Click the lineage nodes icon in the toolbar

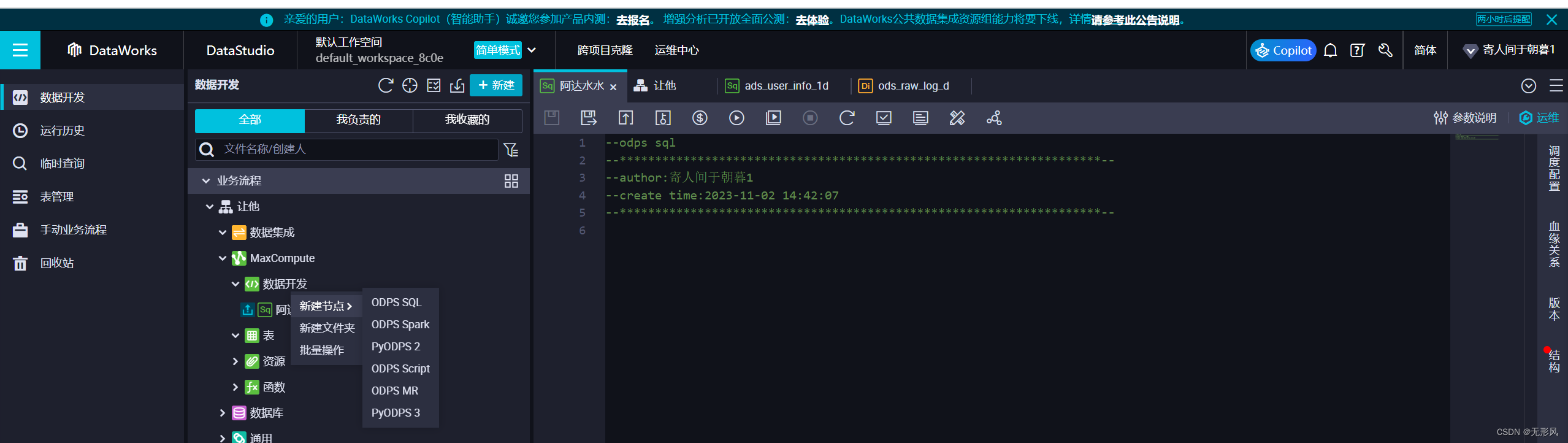click(994, 118)
